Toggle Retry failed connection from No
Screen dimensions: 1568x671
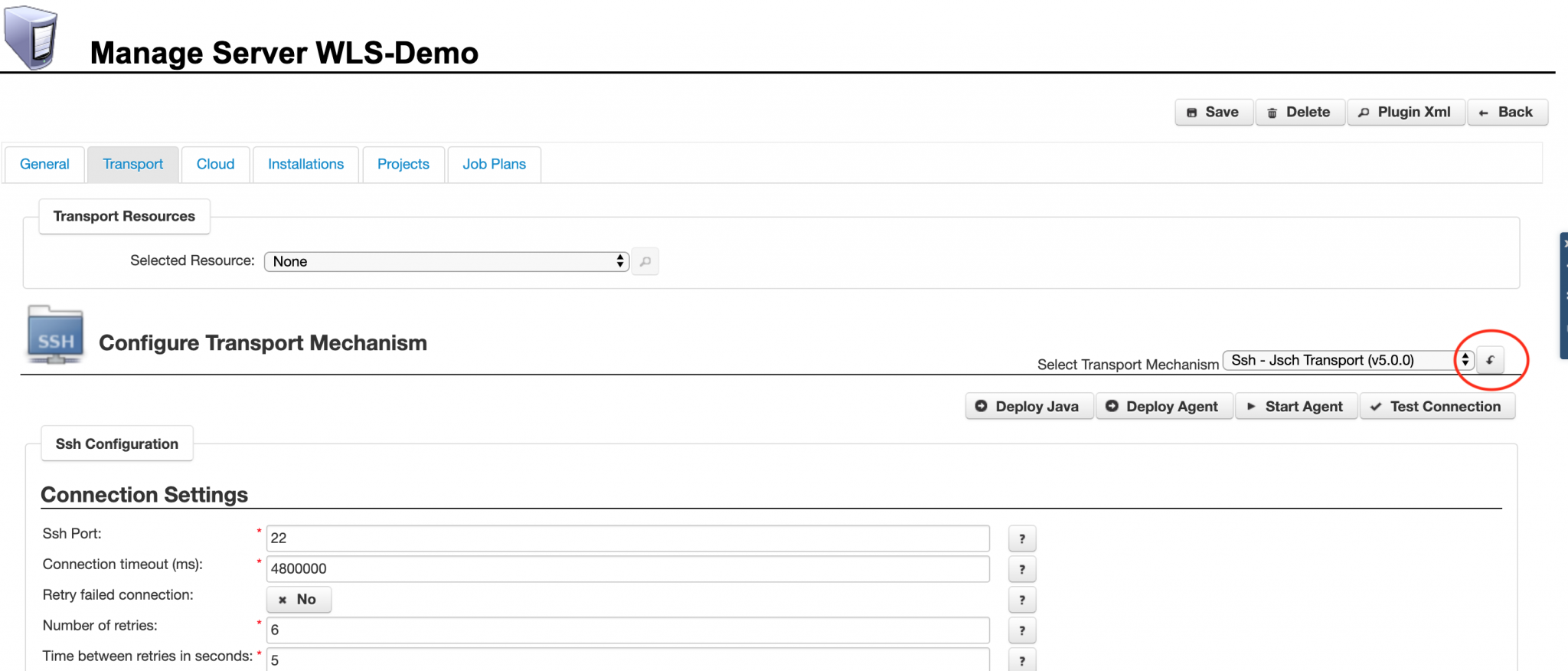(x=299, y=600)
